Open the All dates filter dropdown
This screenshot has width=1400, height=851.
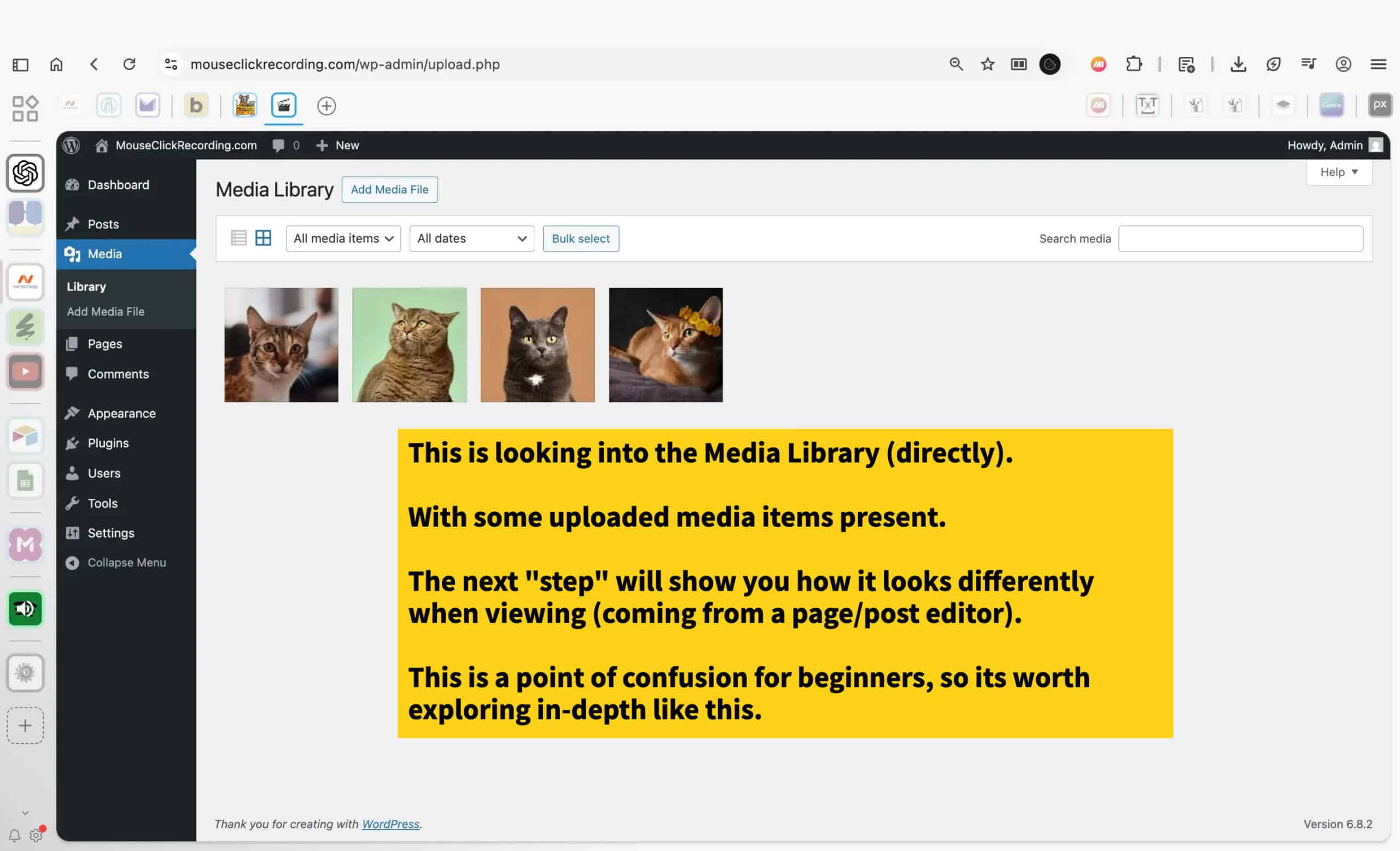[x=471, y=238]
